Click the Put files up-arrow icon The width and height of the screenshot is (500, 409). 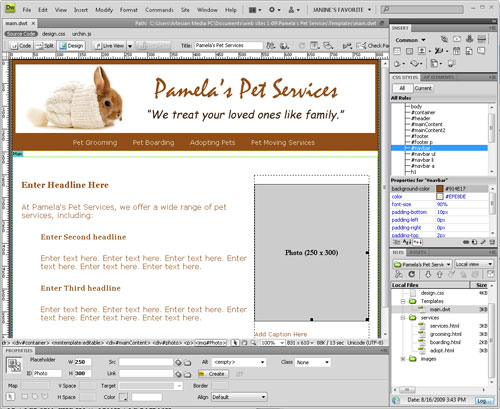[x=440, y=274]
